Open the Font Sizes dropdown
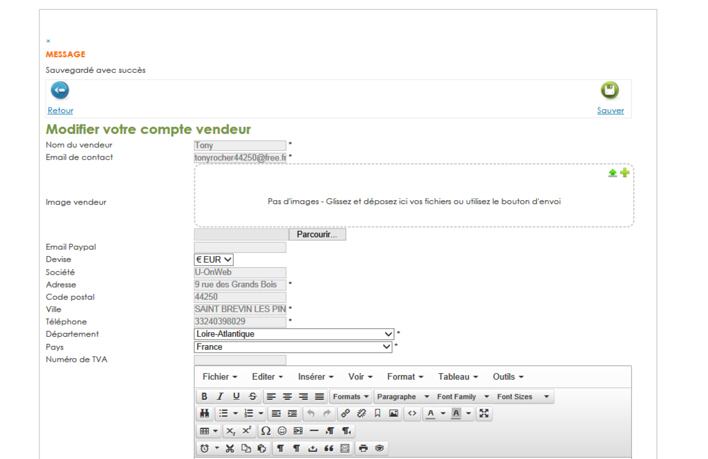The height and width of the screenshot is (459, 708). click(x=523, y=396)
